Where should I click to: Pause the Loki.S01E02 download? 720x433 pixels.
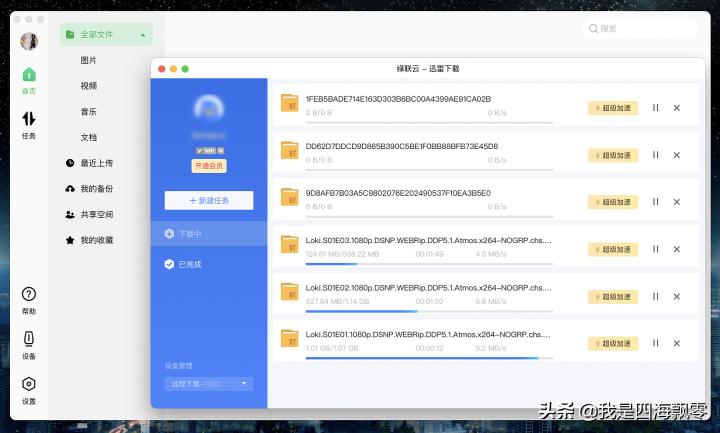[x=656, y=296]
